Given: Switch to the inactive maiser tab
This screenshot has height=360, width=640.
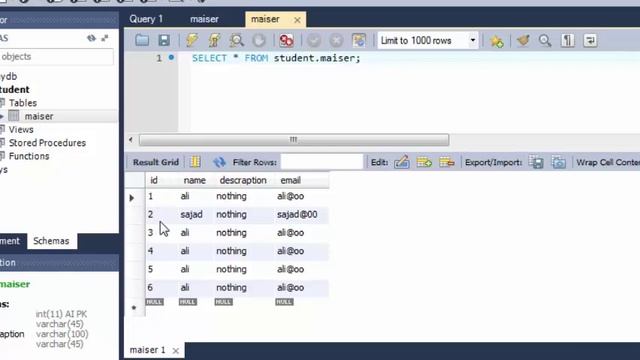Looking at the screenshot, I should (204, 19).
